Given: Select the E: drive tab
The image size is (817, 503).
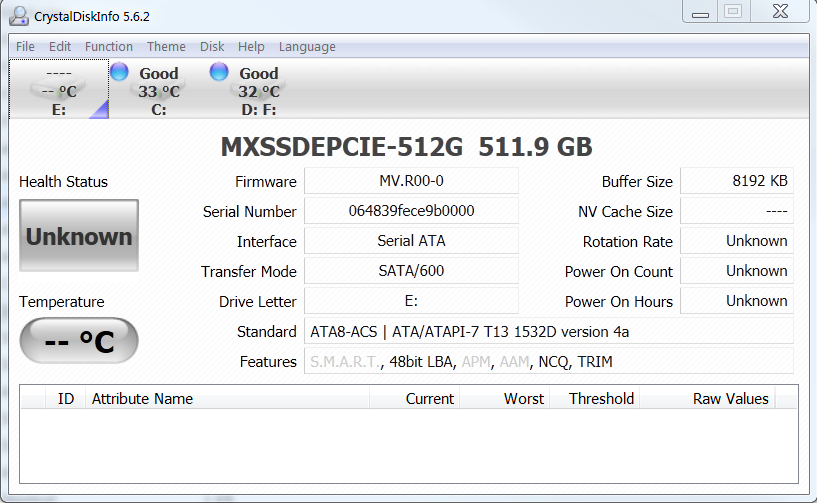Looking at the screenshot, I should pyautogui.click(x=59, y=90).
